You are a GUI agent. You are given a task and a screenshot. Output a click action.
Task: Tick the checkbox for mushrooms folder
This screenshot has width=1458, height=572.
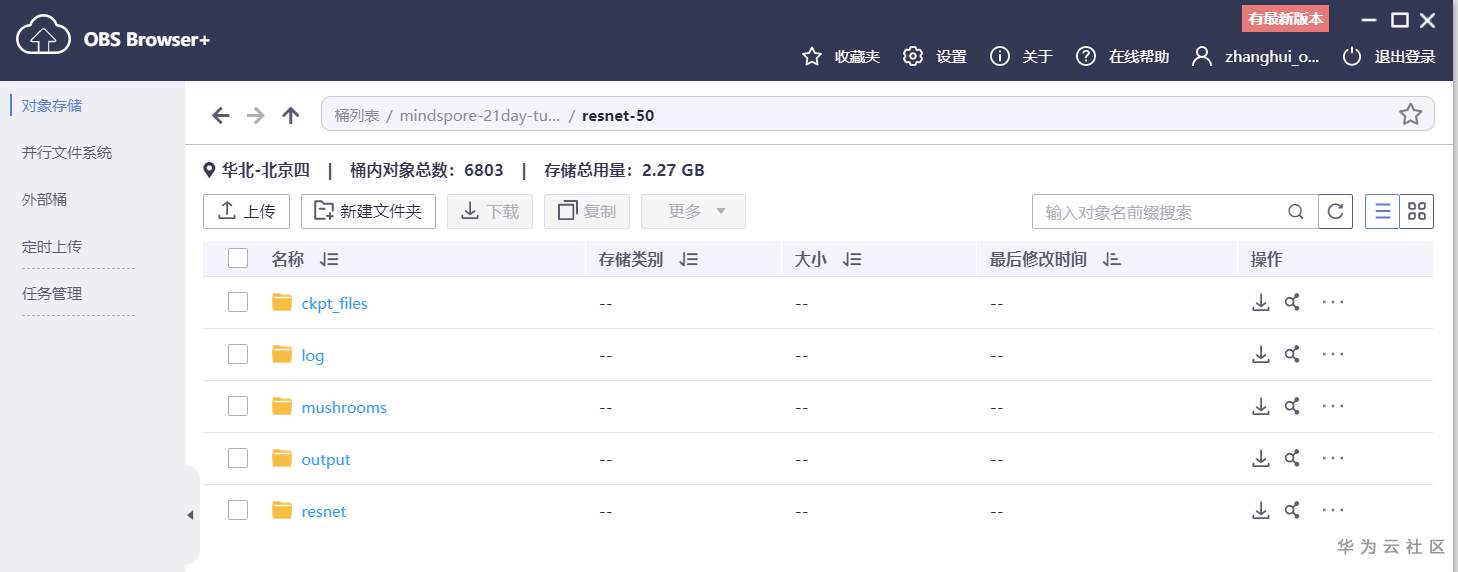click(x=238, y=406)
